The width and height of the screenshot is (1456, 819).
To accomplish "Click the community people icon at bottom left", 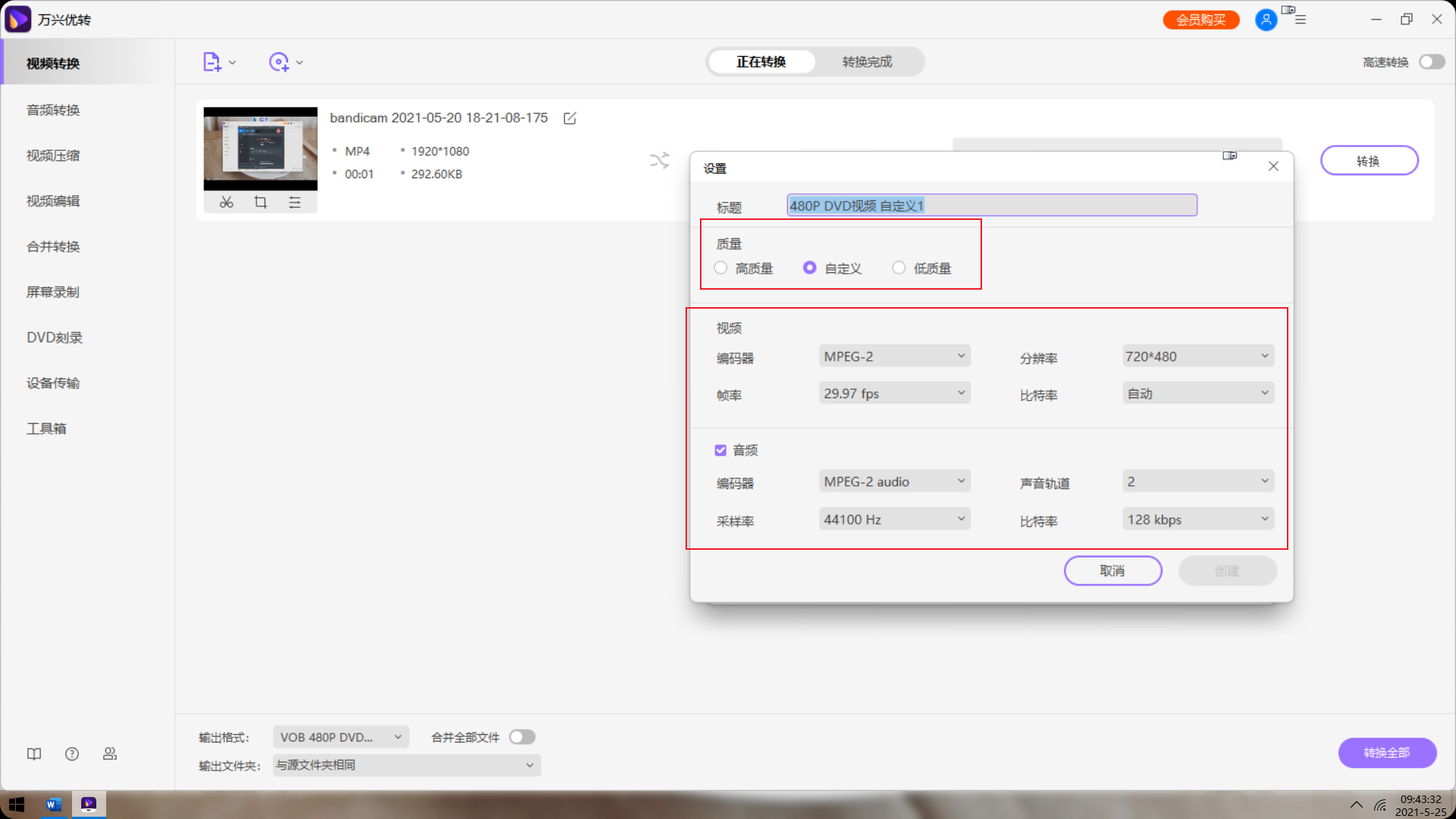I will tap(110, 753).
